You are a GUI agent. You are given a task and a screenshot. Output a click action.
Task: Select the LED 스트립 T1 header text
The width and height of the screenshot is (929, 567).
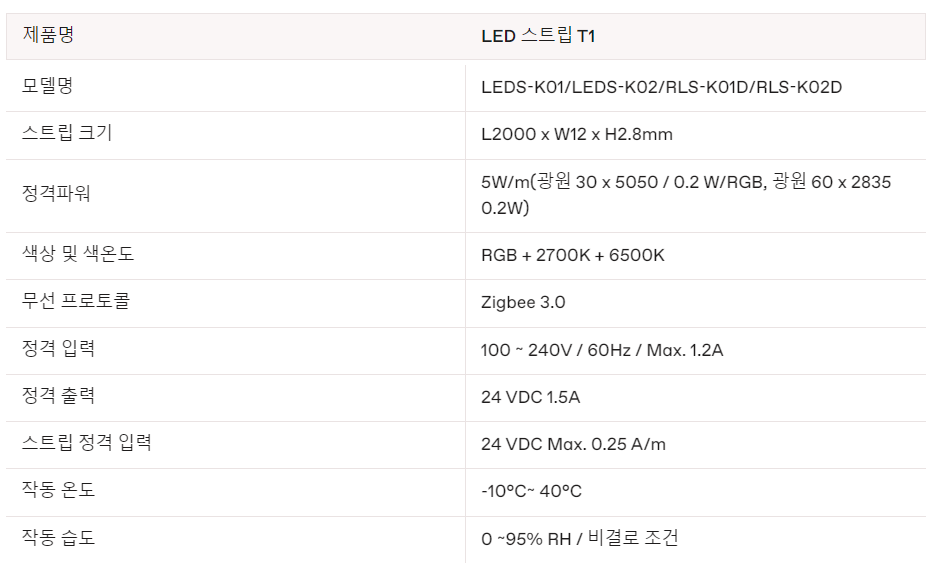538,36
